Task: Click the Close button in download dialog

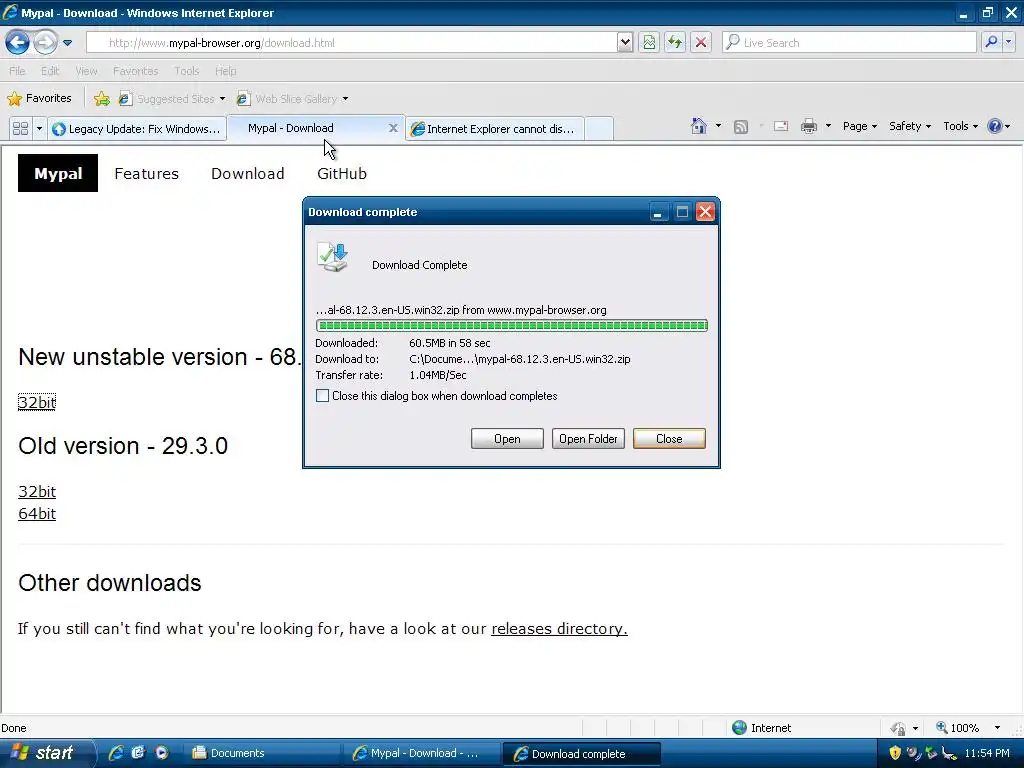Action: [x=669, y=439]
